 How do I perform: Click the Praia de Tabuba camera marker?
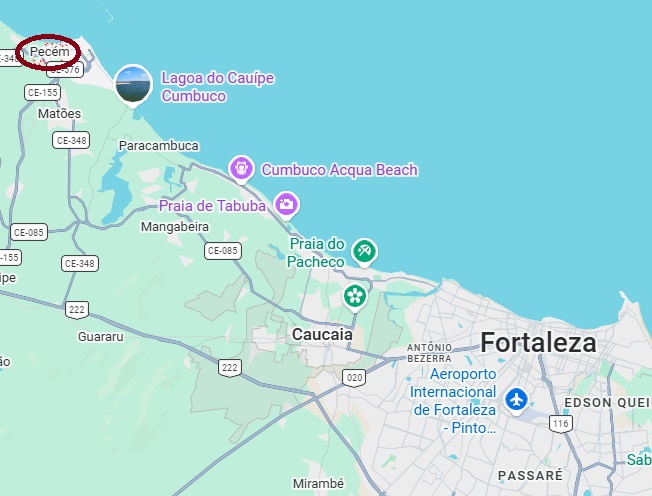(286, 205)
